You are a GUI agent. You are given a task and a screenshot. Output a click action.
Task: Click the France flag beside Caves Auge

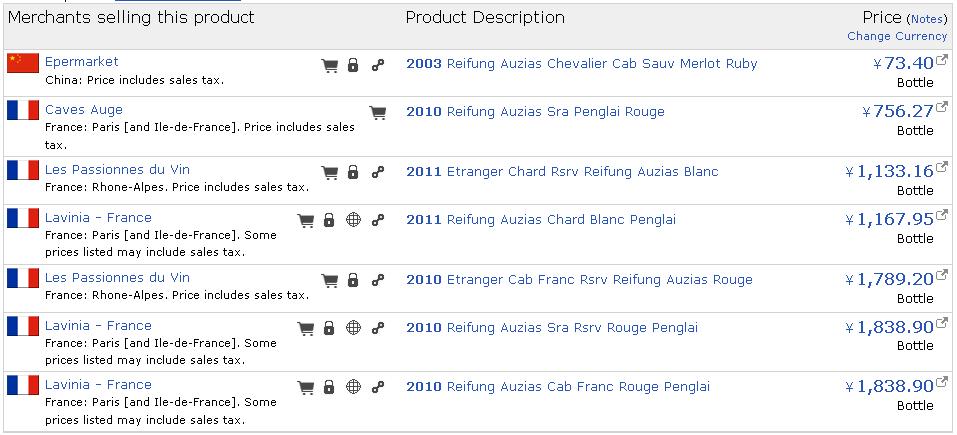(22, 110)
